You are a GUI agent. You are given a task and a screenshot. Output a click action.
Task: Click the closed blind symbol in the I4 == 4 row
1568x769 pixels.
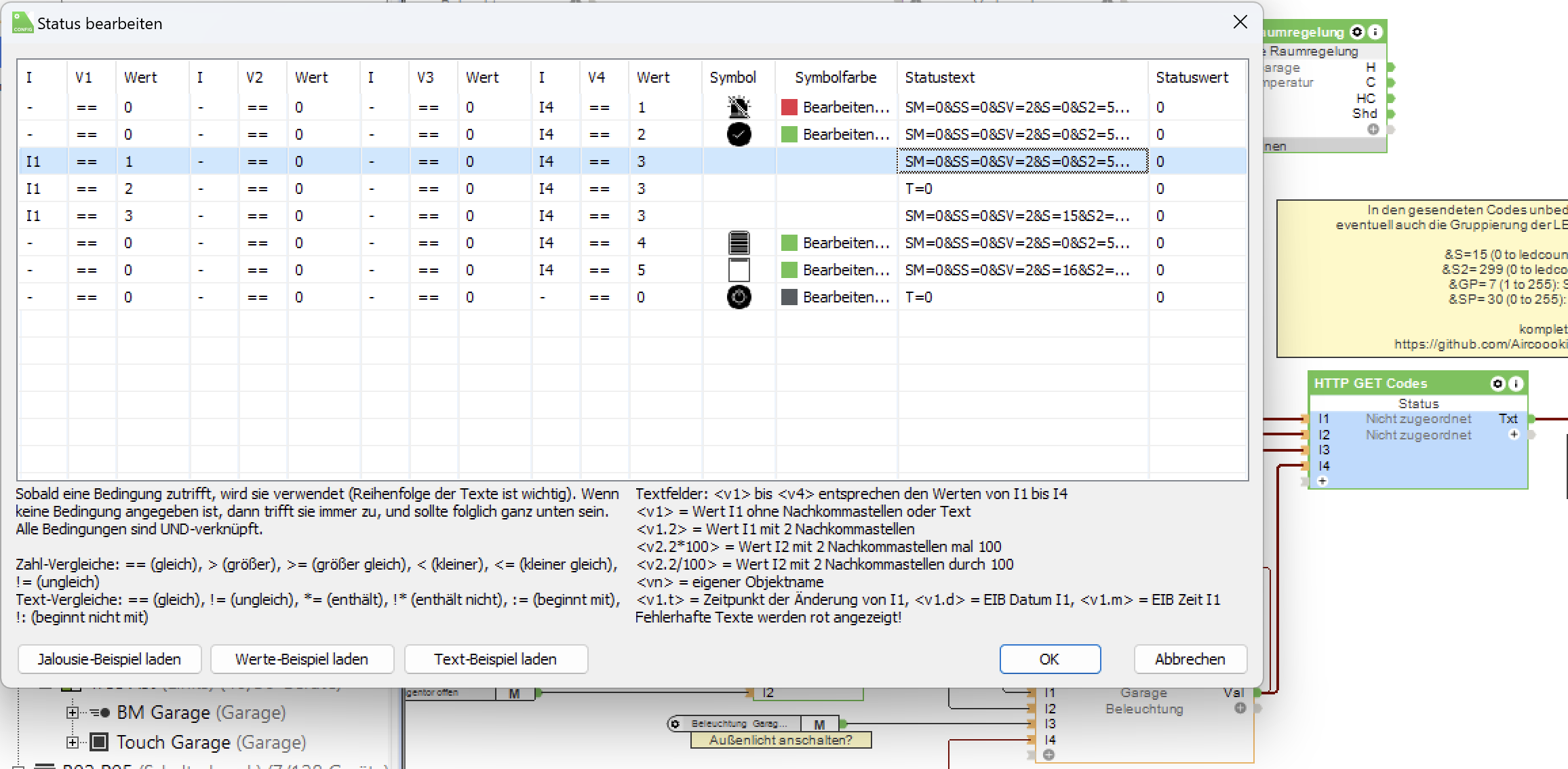(x=739, y=243)
